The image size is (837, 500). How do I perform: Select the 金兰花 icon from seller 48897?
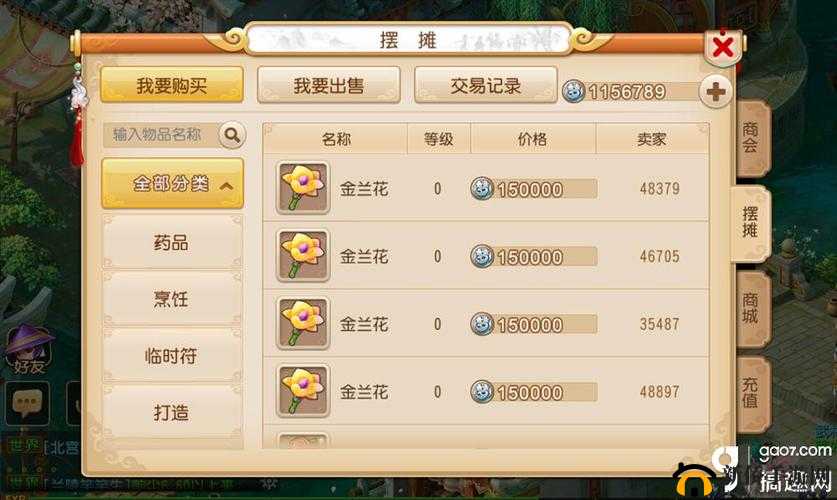click(303, 391)
